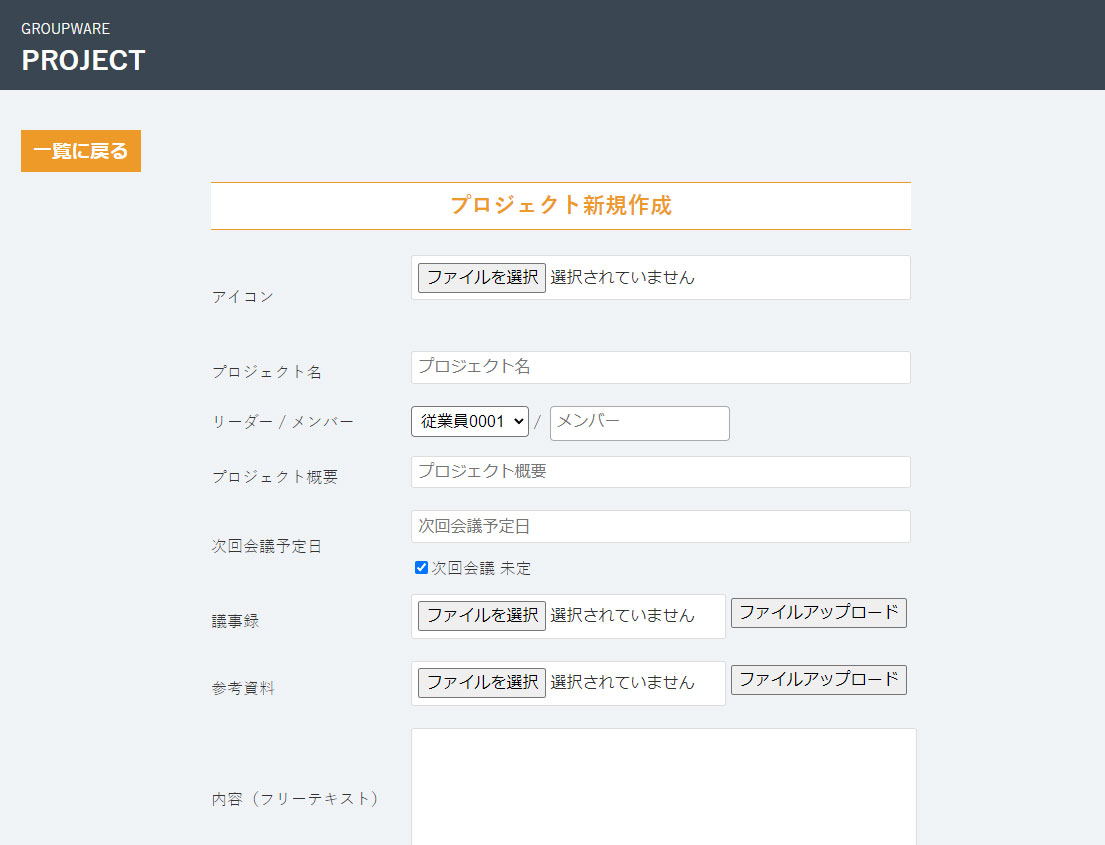Click 選択されていません text in 参考資料 row
1105x845 pixels.
[x=622, y=682]
